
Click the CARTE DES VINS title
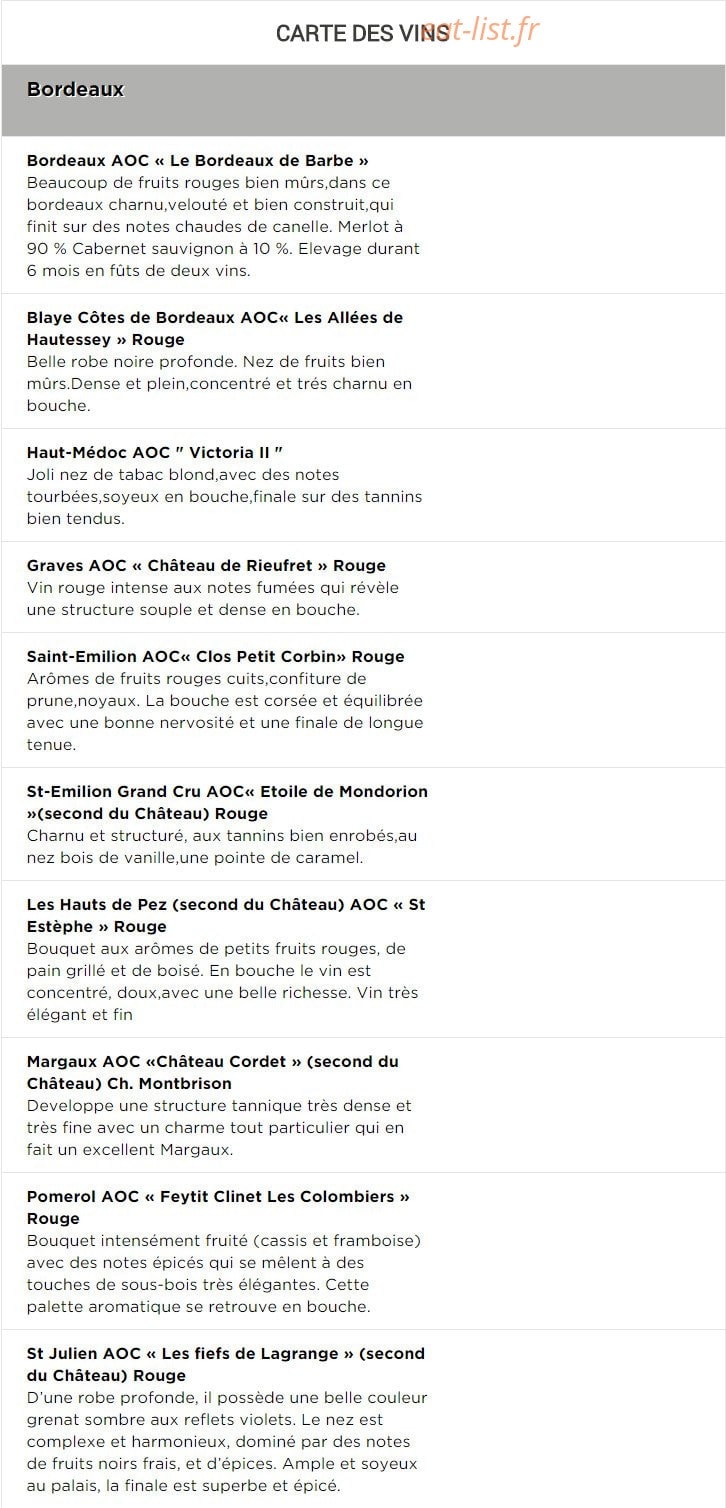click(362, 34)
